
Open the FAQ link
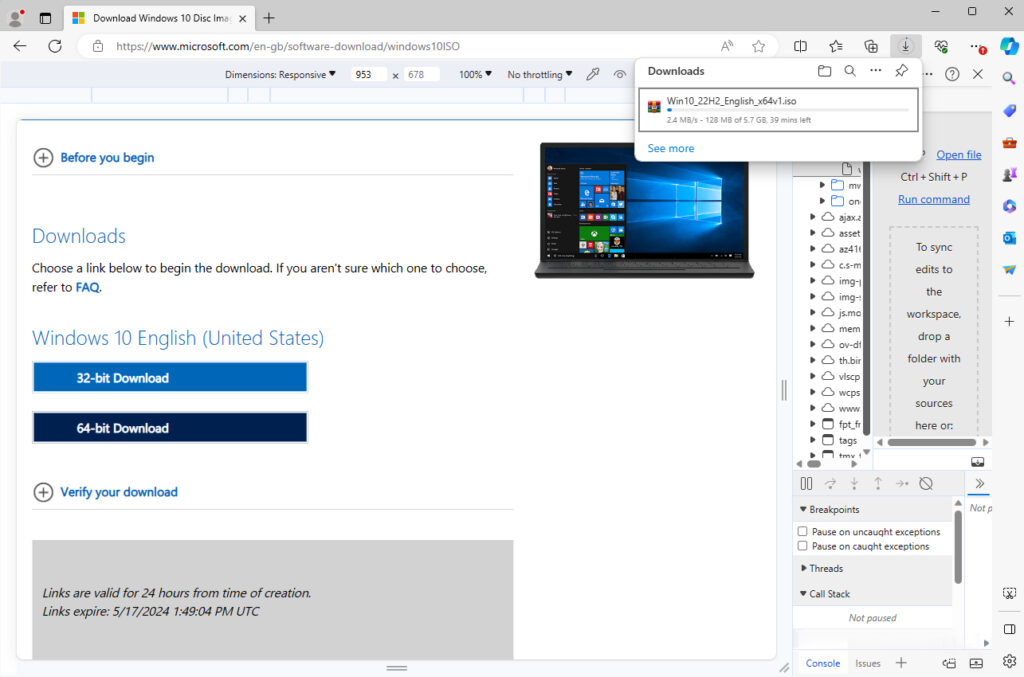(x=87, y=287)
